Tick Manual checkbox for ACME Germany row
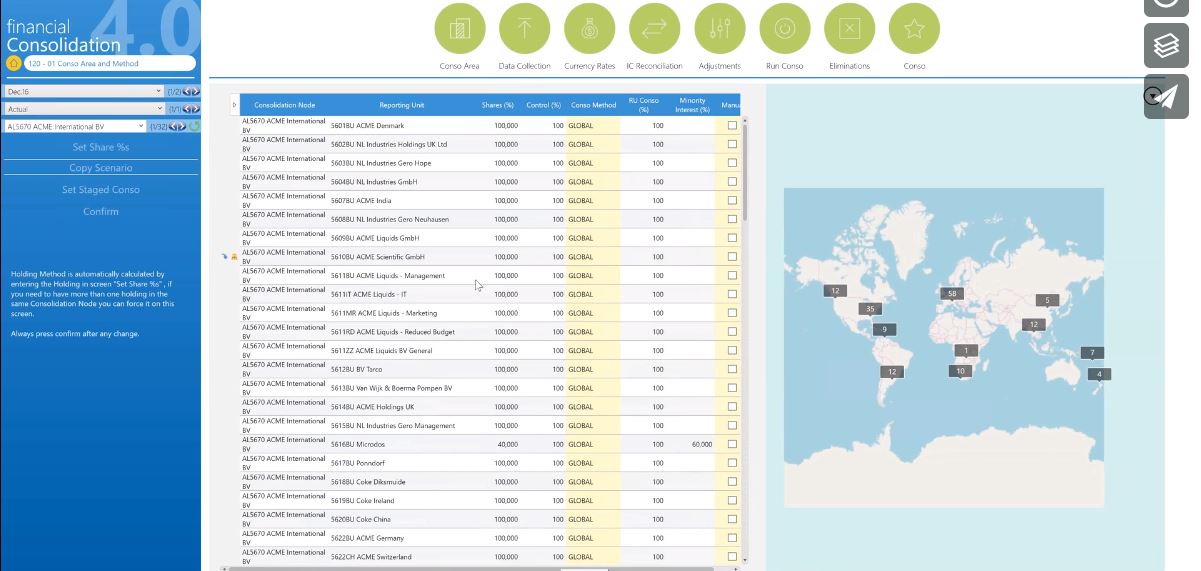1201x571 pixels. pos(732,538)
